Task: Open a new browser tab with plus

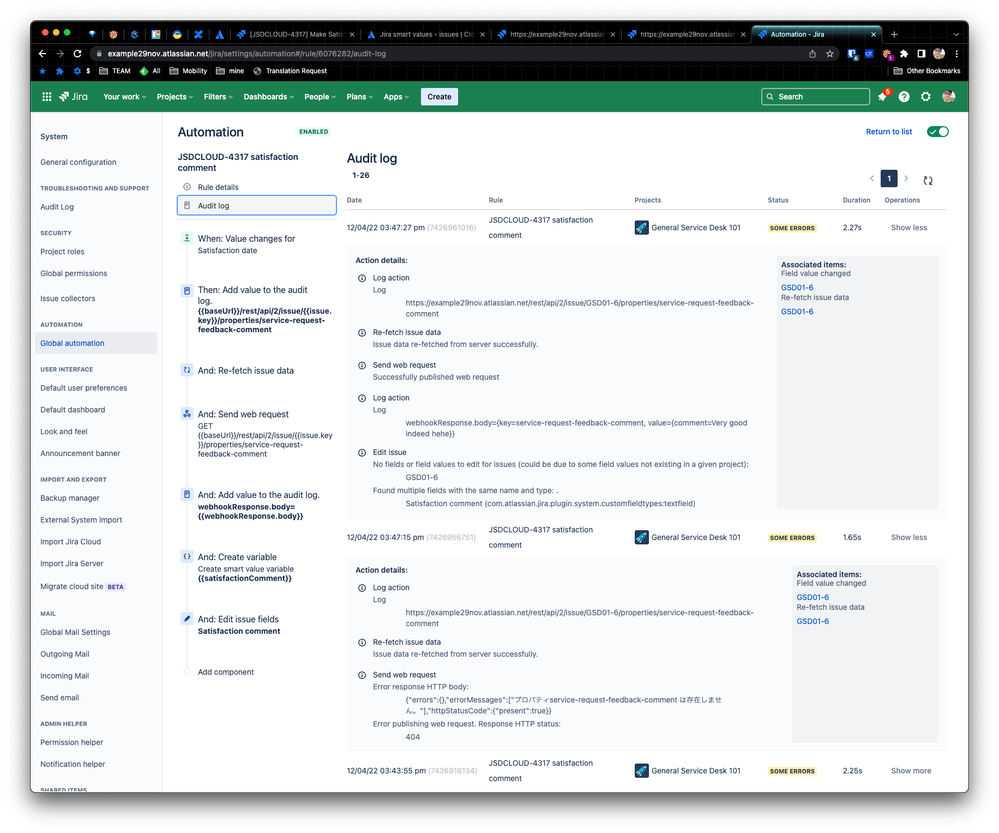Action: click(x=894, y=34)
